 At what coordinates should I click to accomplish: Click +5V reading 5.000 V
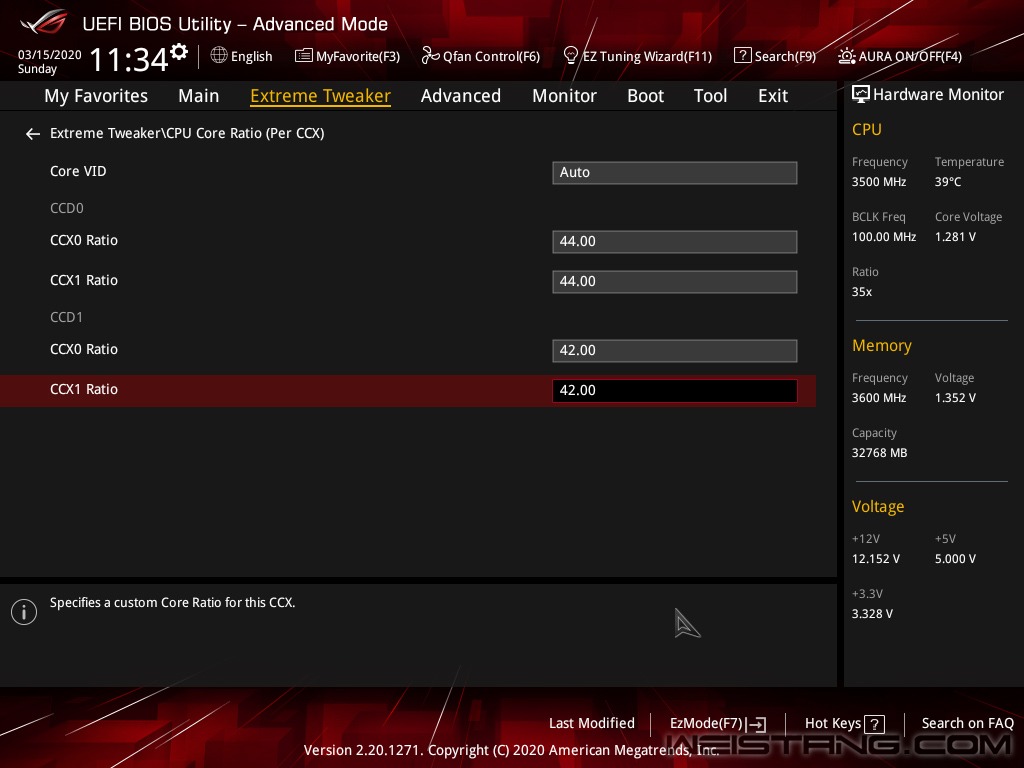955,559
